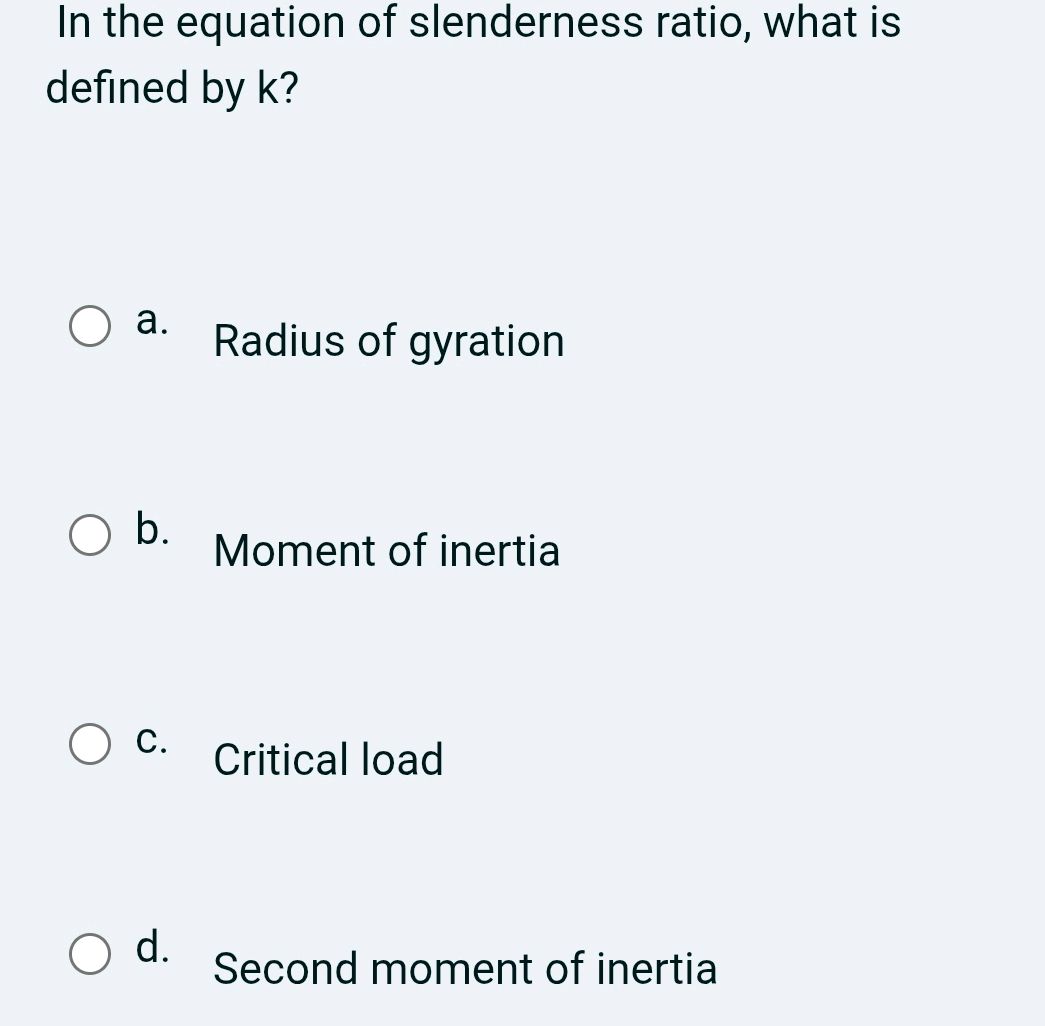The image size is (1045, 1026).
Task: Click the option letter d.
Action: pyautogui.click(x=151, y=949)
